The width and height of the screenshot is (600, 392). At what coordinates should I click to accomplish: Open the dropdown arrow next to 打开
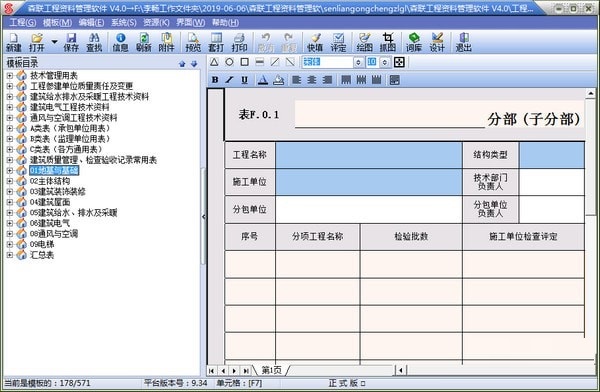coord(54,41)
